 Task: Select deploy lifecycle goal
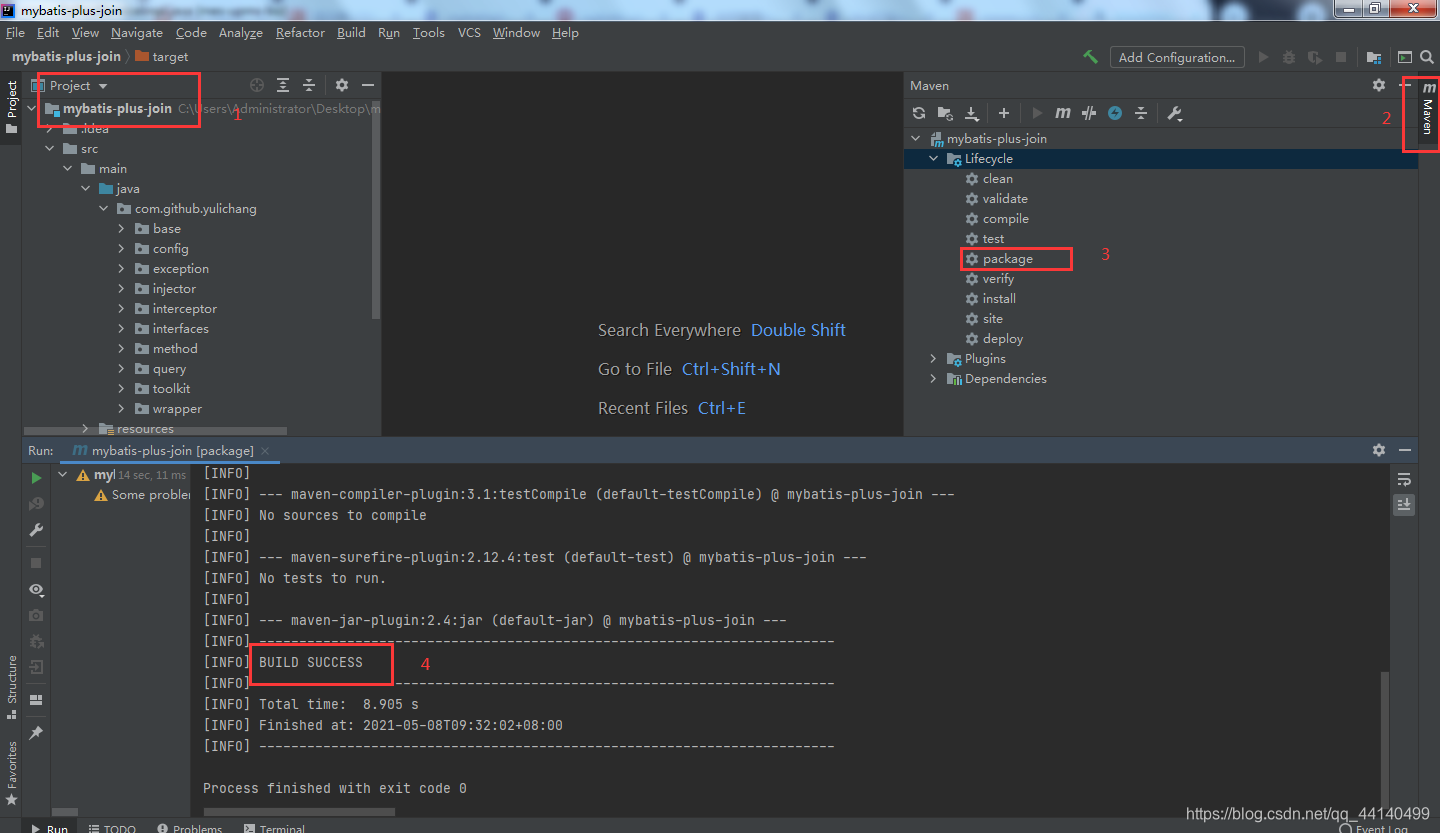point(1003,339)
